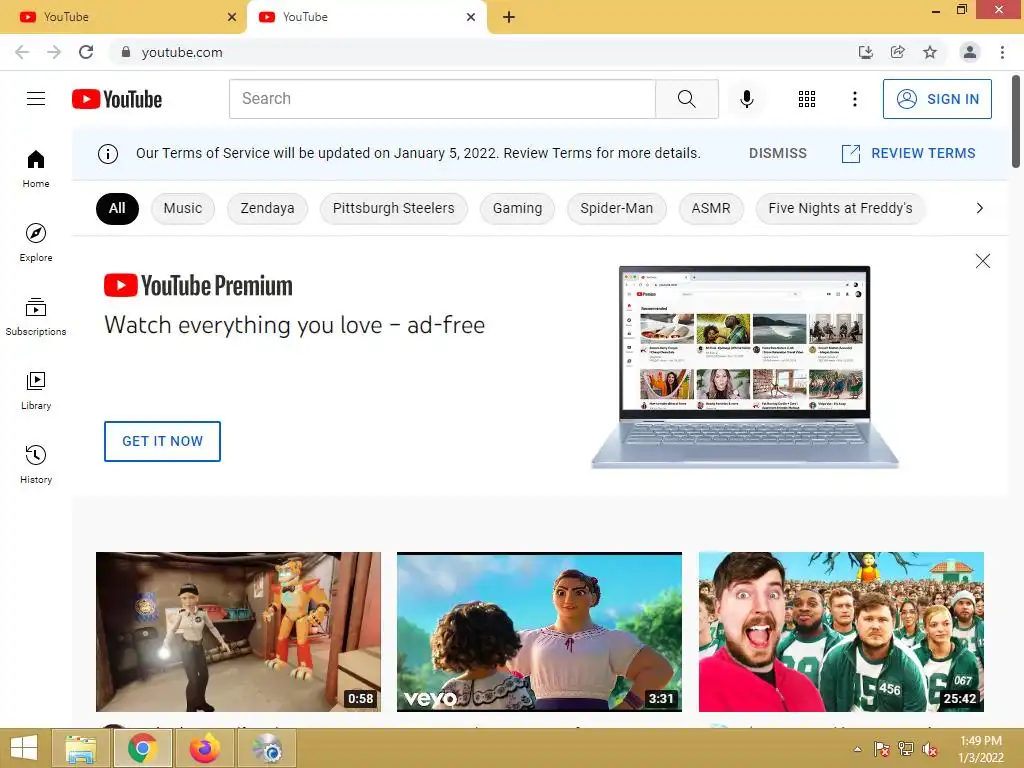Click GET IT NOW button
1024x768 pixels.
(x=163, y=441)
